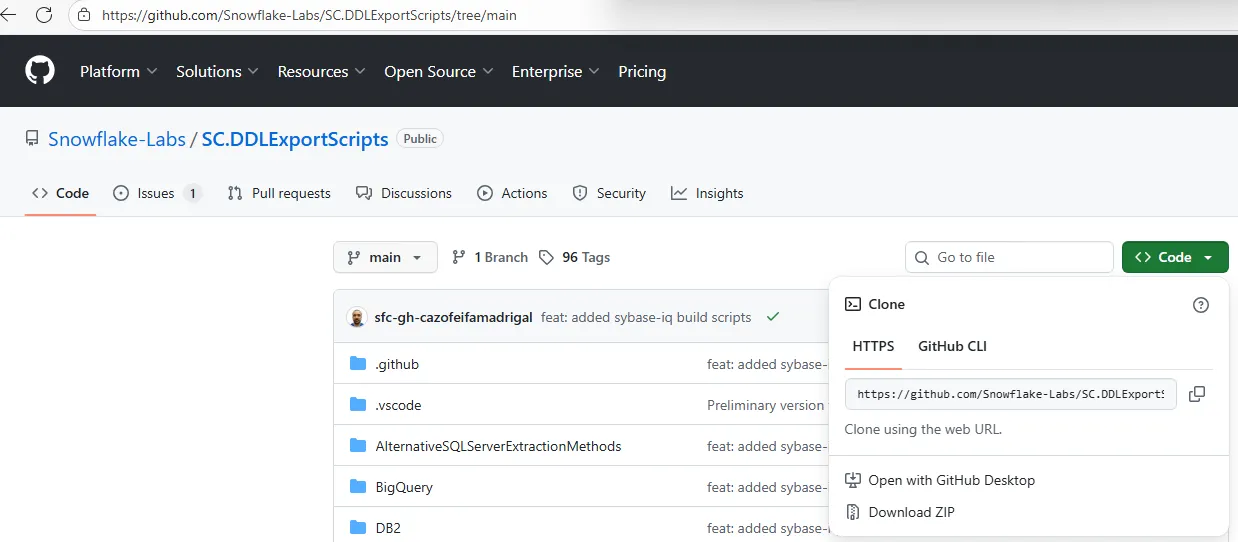Click Open with GitHub Desktop
This screenshot has width=1238, height=542.
coord(940,480)
